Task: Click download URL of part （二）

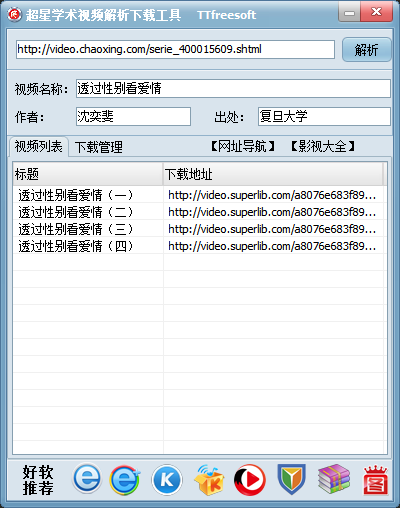Action: pos(272,212)
